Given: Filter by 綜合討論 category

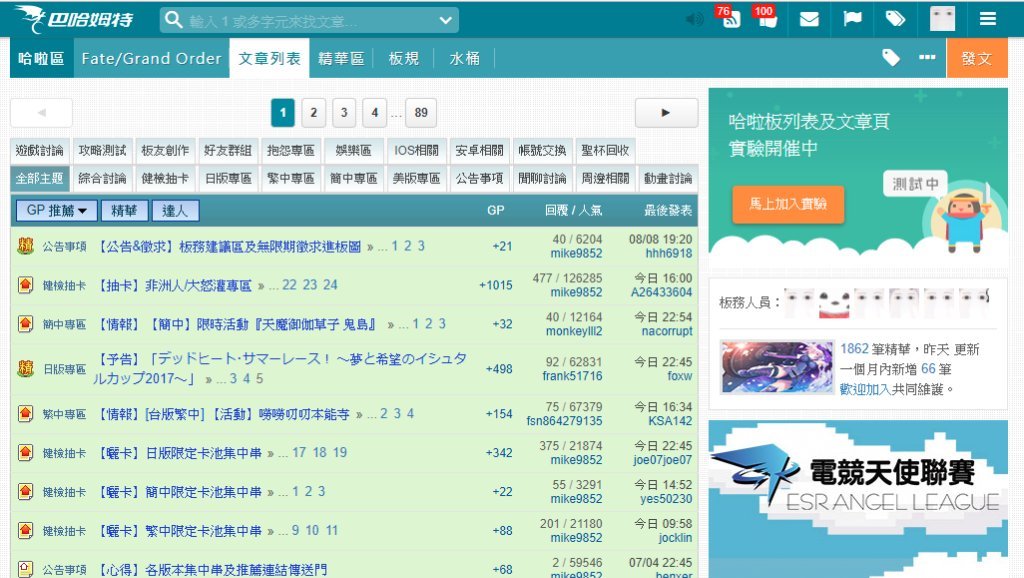Looking at the screenshot, I should [102, 179].
